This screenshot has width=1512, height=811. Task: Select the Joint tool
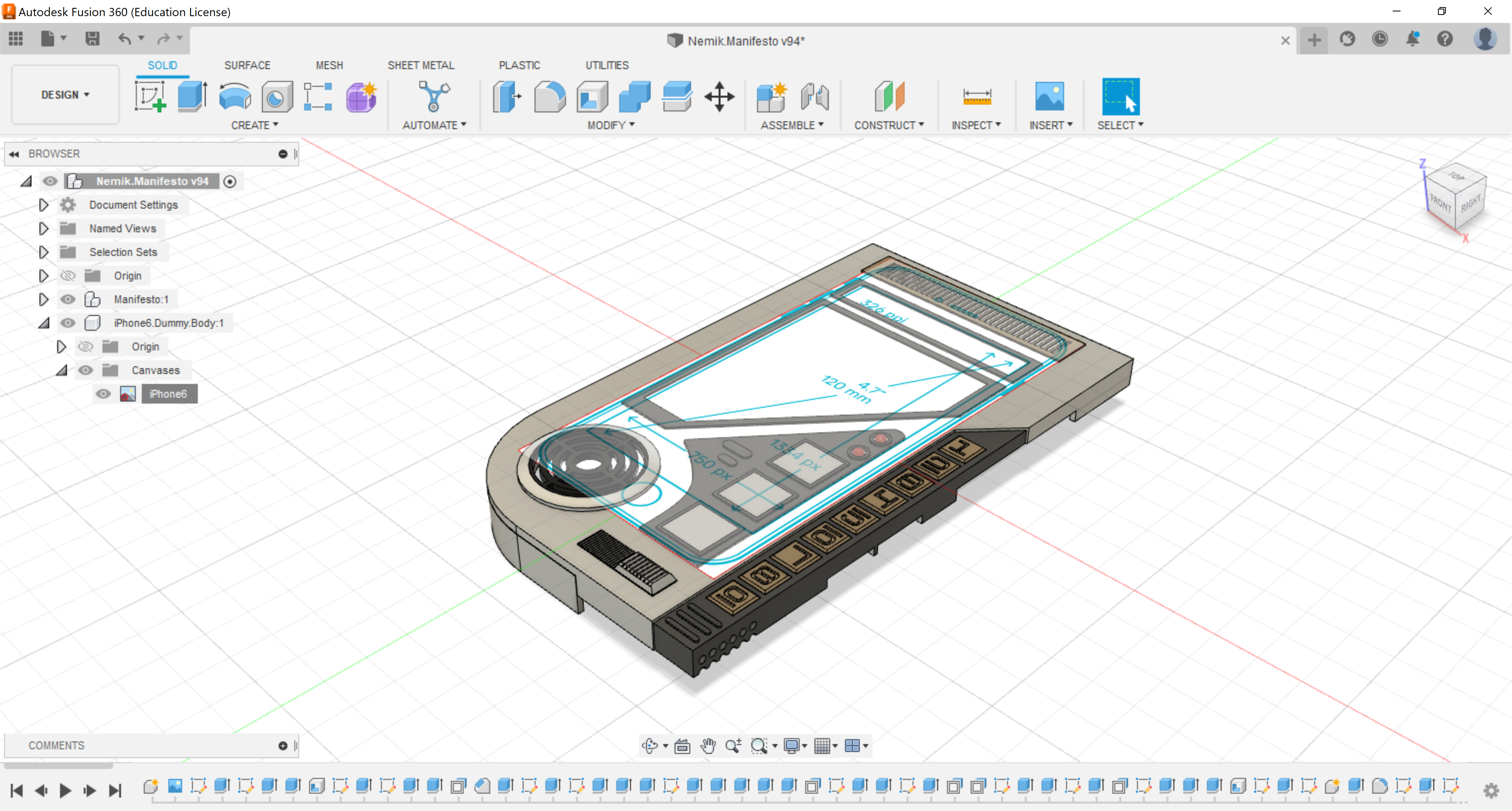coord(815,97)
